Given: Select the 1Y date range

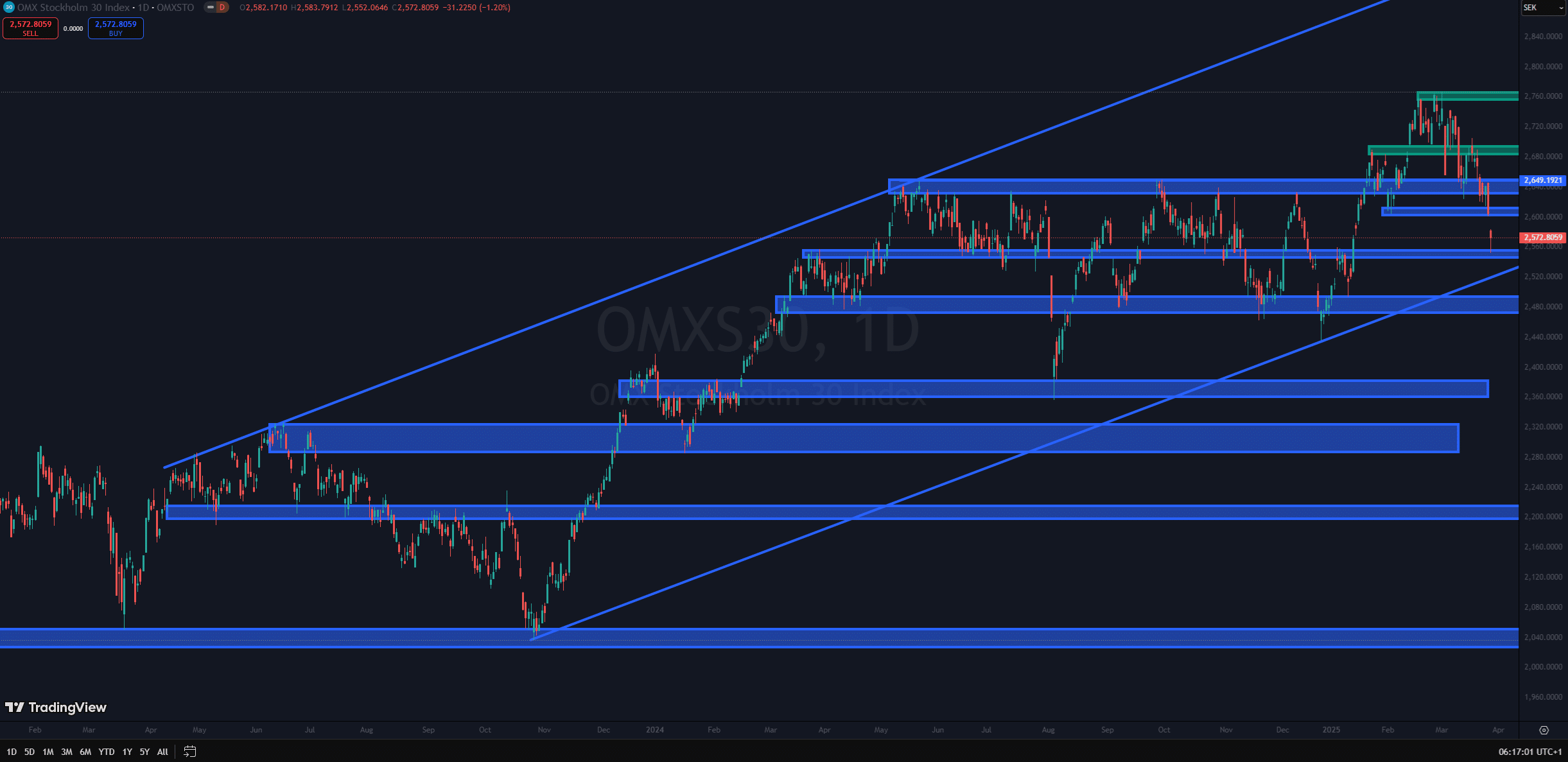Looking at the screenshot, I should pyautogui.click(x=127, y=752).
